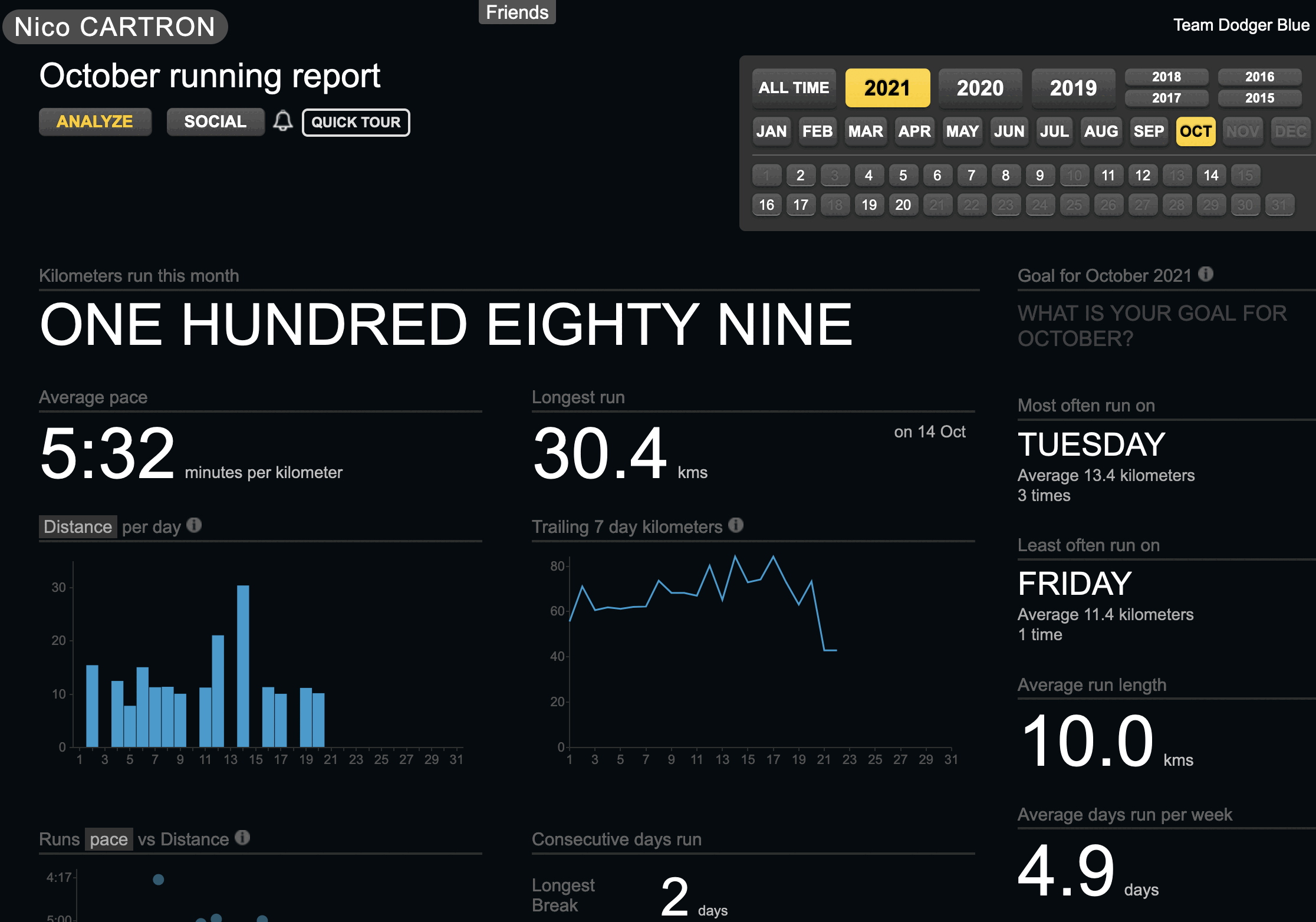Select day 14 in the calendar
1316x922 pixels.
(1210, 175)
